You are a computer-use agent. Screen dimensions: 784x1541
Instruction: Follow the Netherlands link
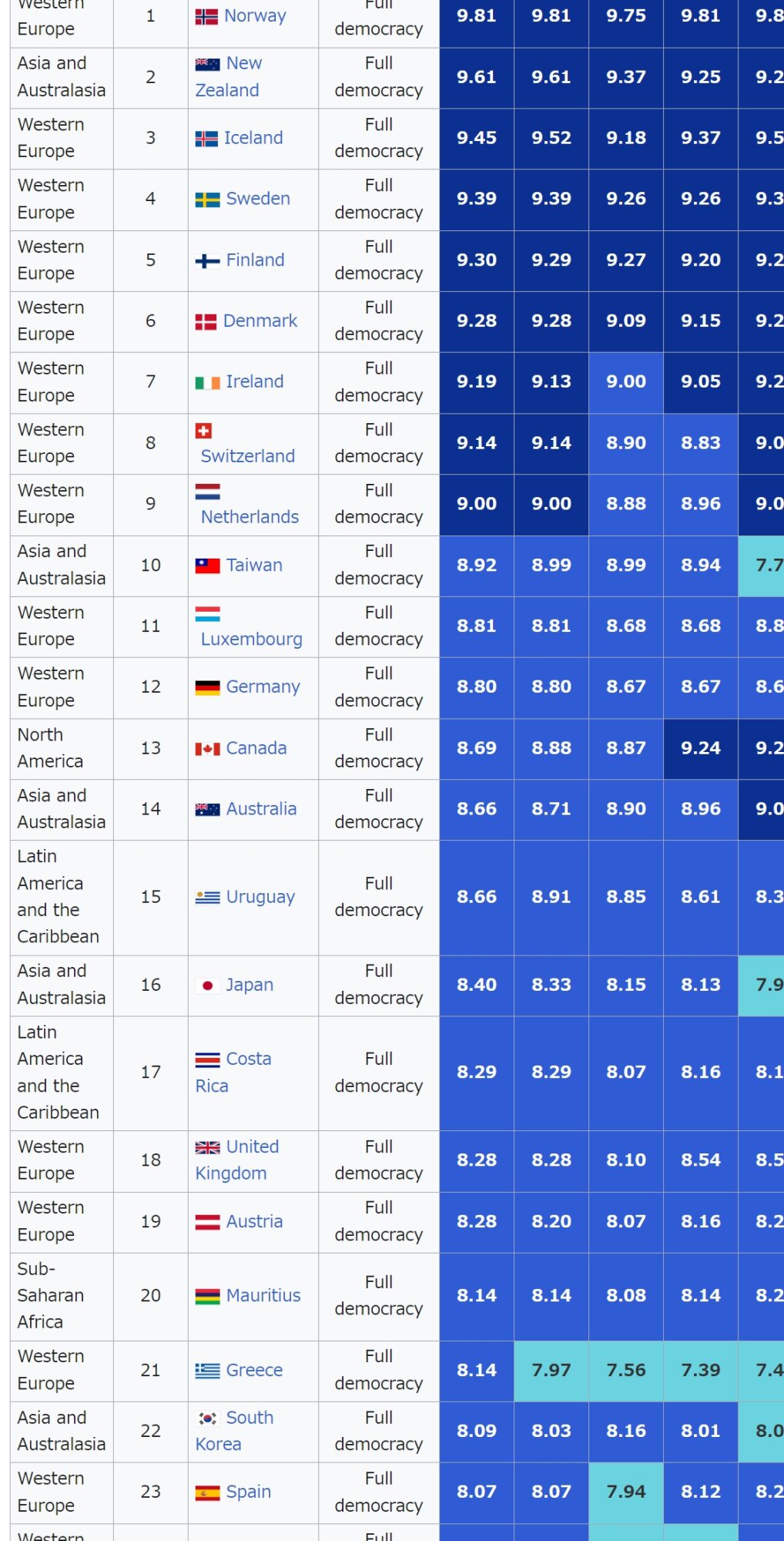pyautogui.click(x=250, y=517)
